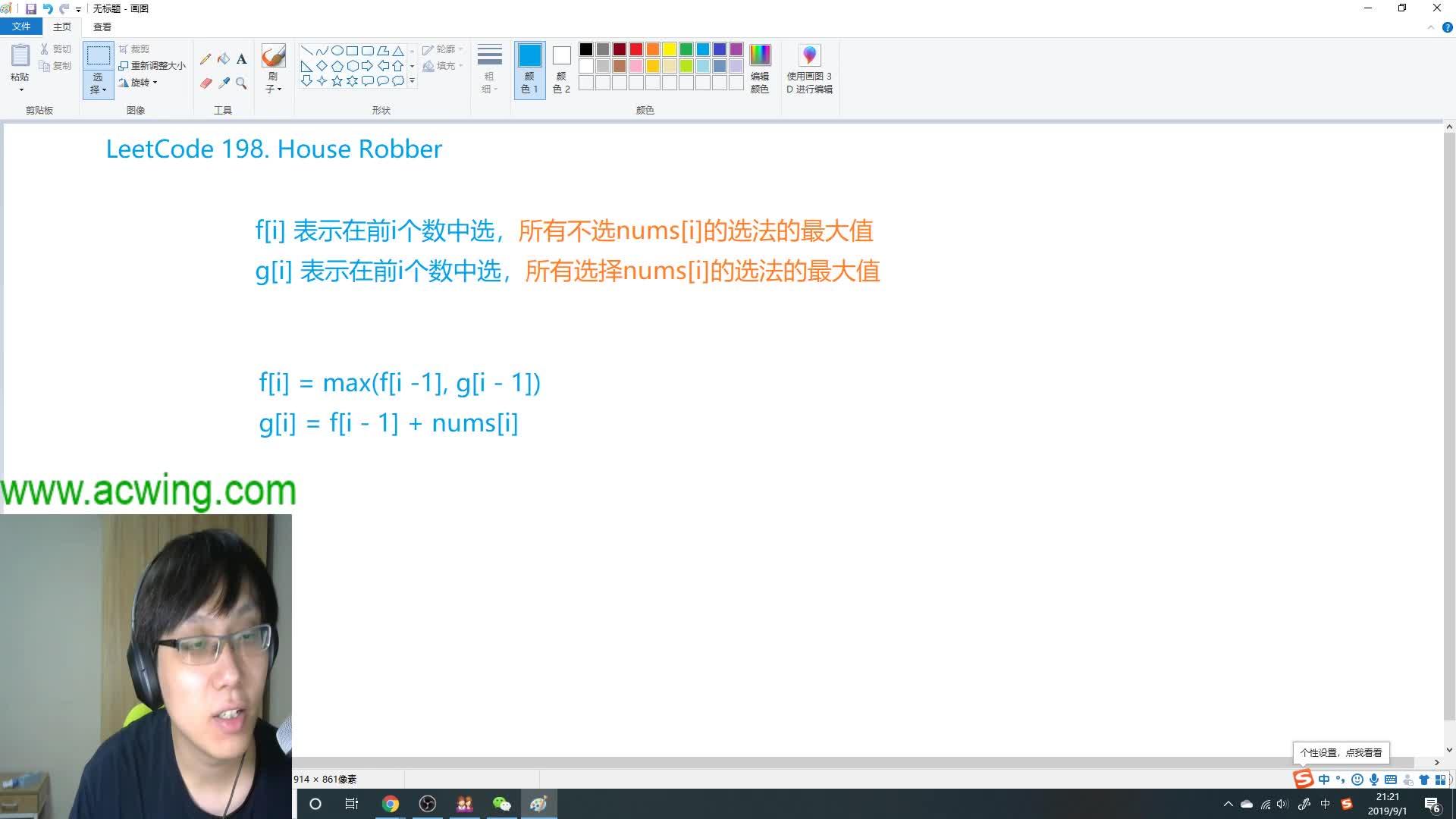Click the Brushes (刷子) icon
Image resolution: width=1456 pixels, height=819 pixels.
pyautogui.click(x=273, y=55)
